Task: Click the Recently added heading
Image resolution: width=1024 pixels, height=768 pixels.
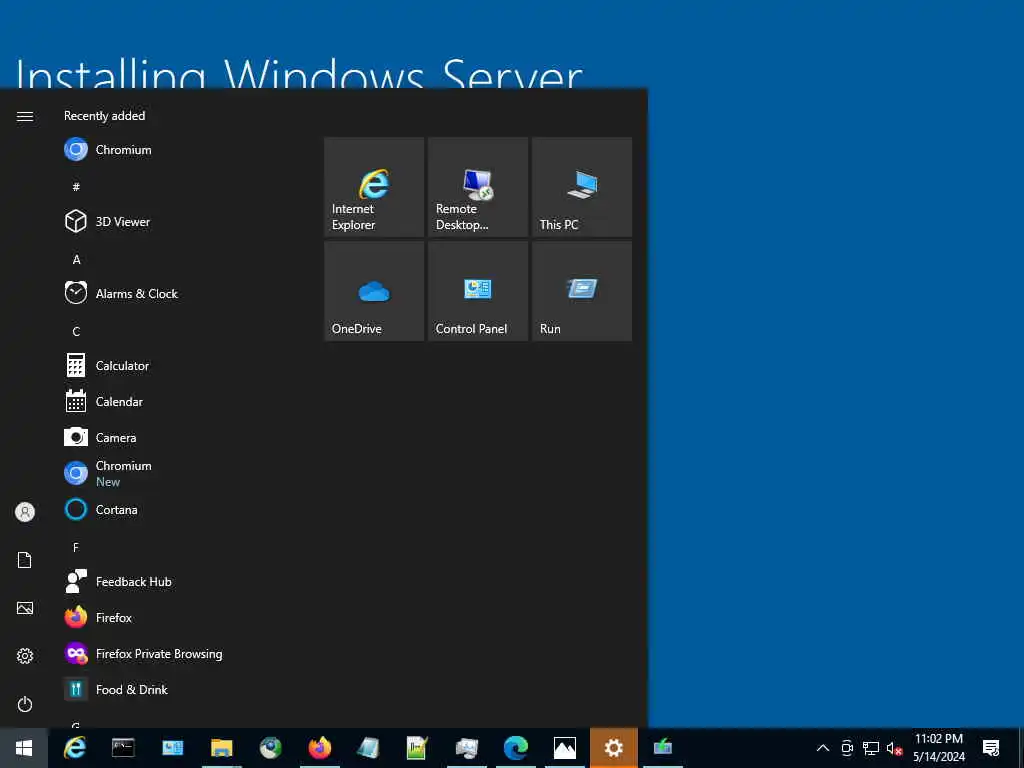Action: 104,116
